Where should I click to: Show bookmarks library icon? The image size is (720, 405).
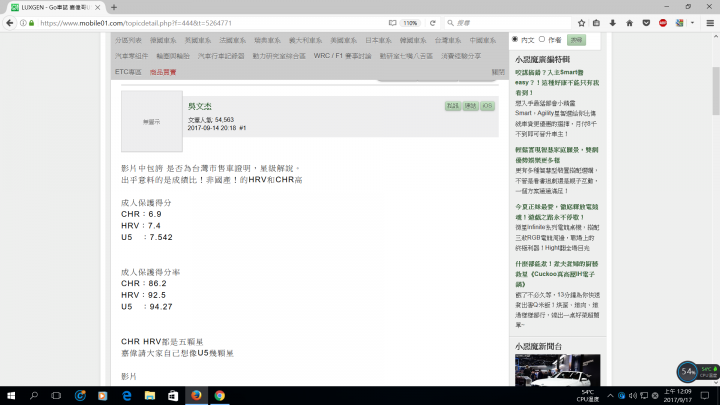596,23
